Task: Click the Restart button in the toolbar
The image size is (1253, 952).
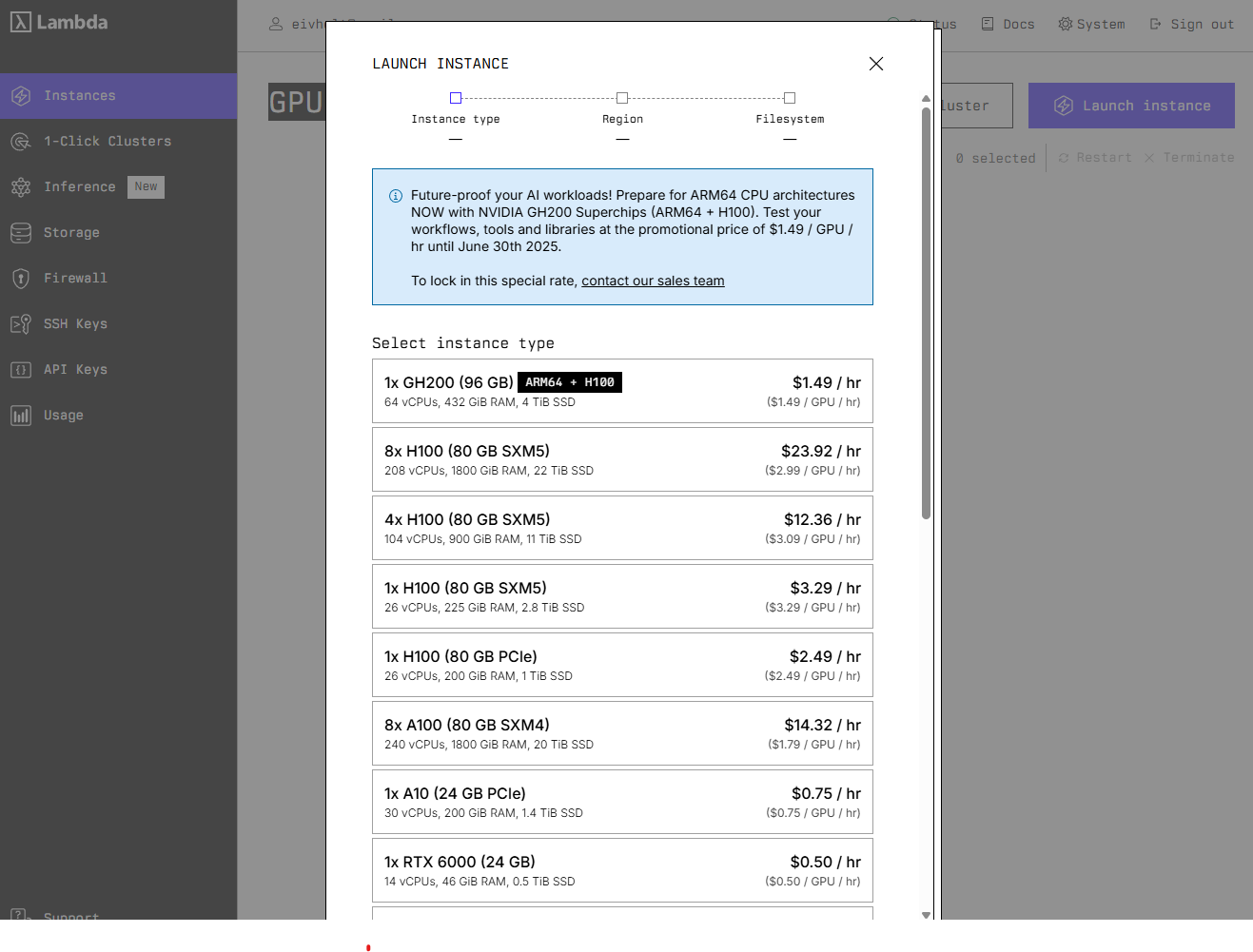Action: coord(1095,158)
